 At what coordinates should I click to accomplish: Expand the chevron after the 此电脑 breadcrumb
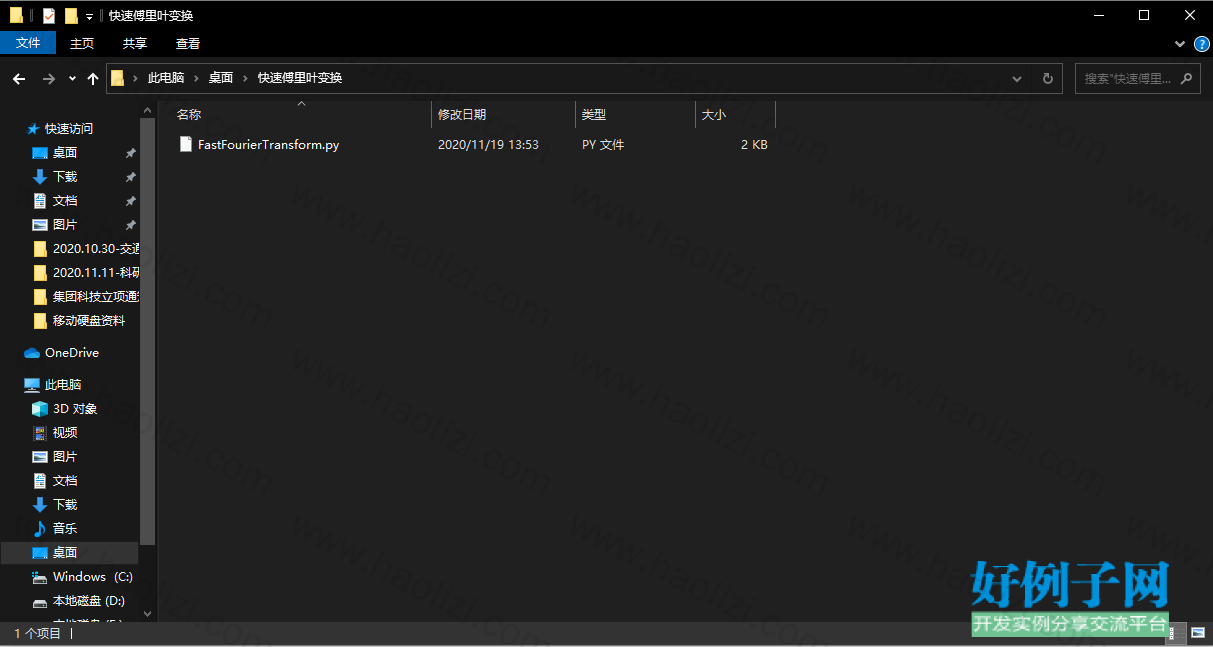(196, 78)
